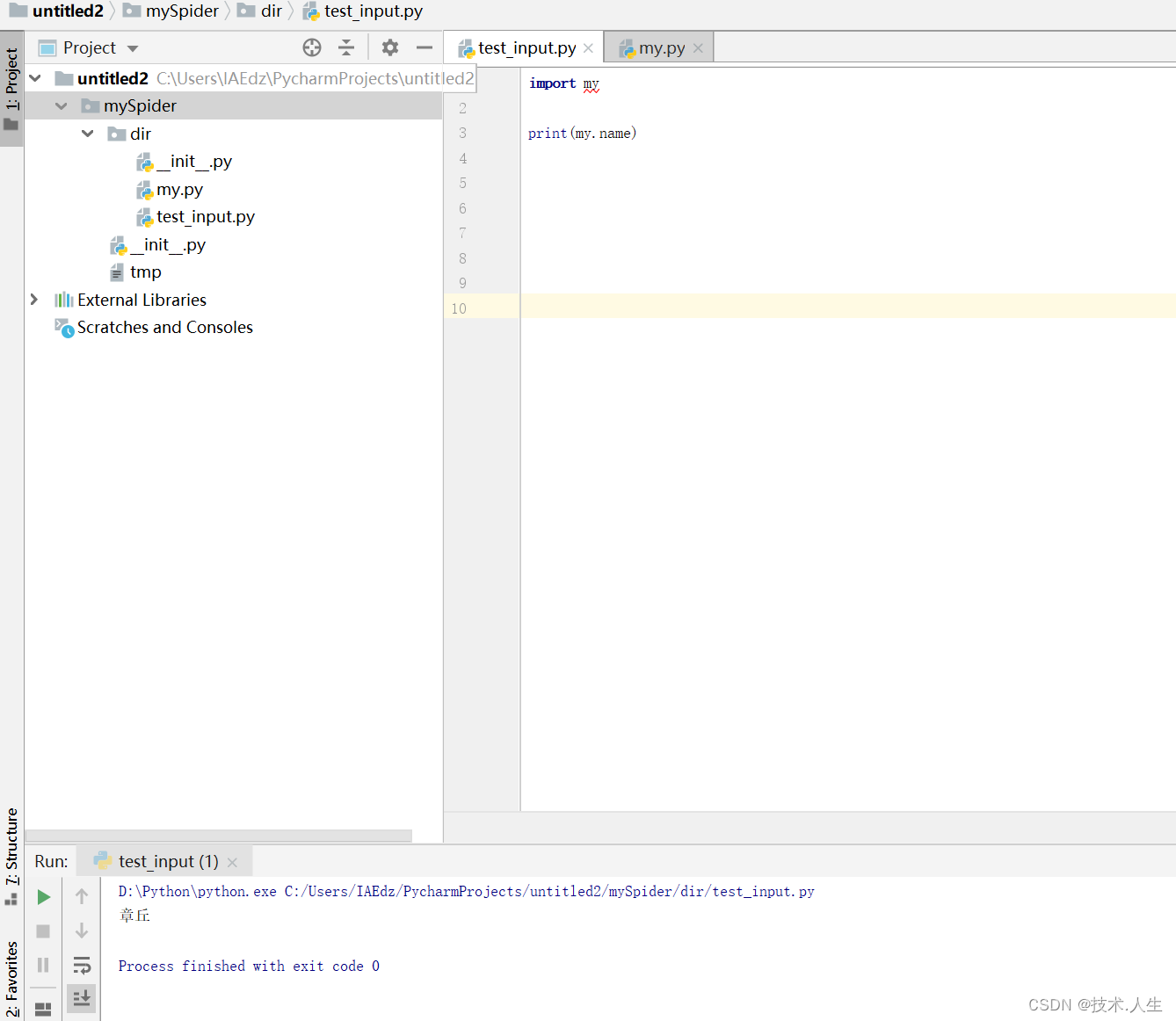Open Project panel settings gear
The height and width of the screenshot is (1021, 1176).
pyautogui.click(x=390, y=47)
